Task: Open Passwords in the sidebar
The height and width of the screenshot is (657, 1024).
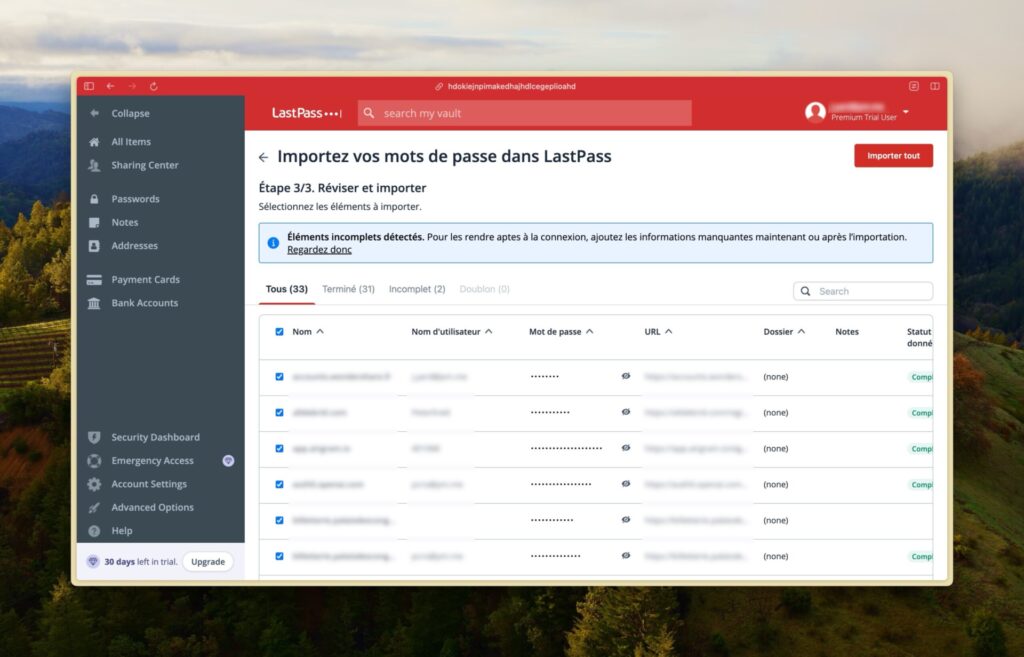Action: [x=135, y=199]
